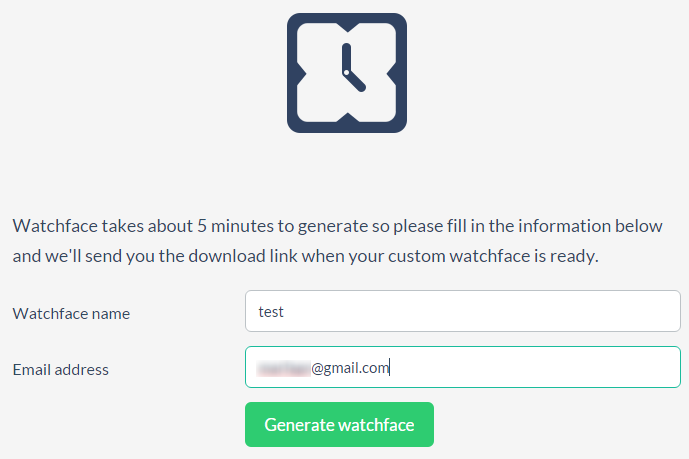Place cursor after ".com" in the email field
The image size is (689, 459).
tap(389, 368)
